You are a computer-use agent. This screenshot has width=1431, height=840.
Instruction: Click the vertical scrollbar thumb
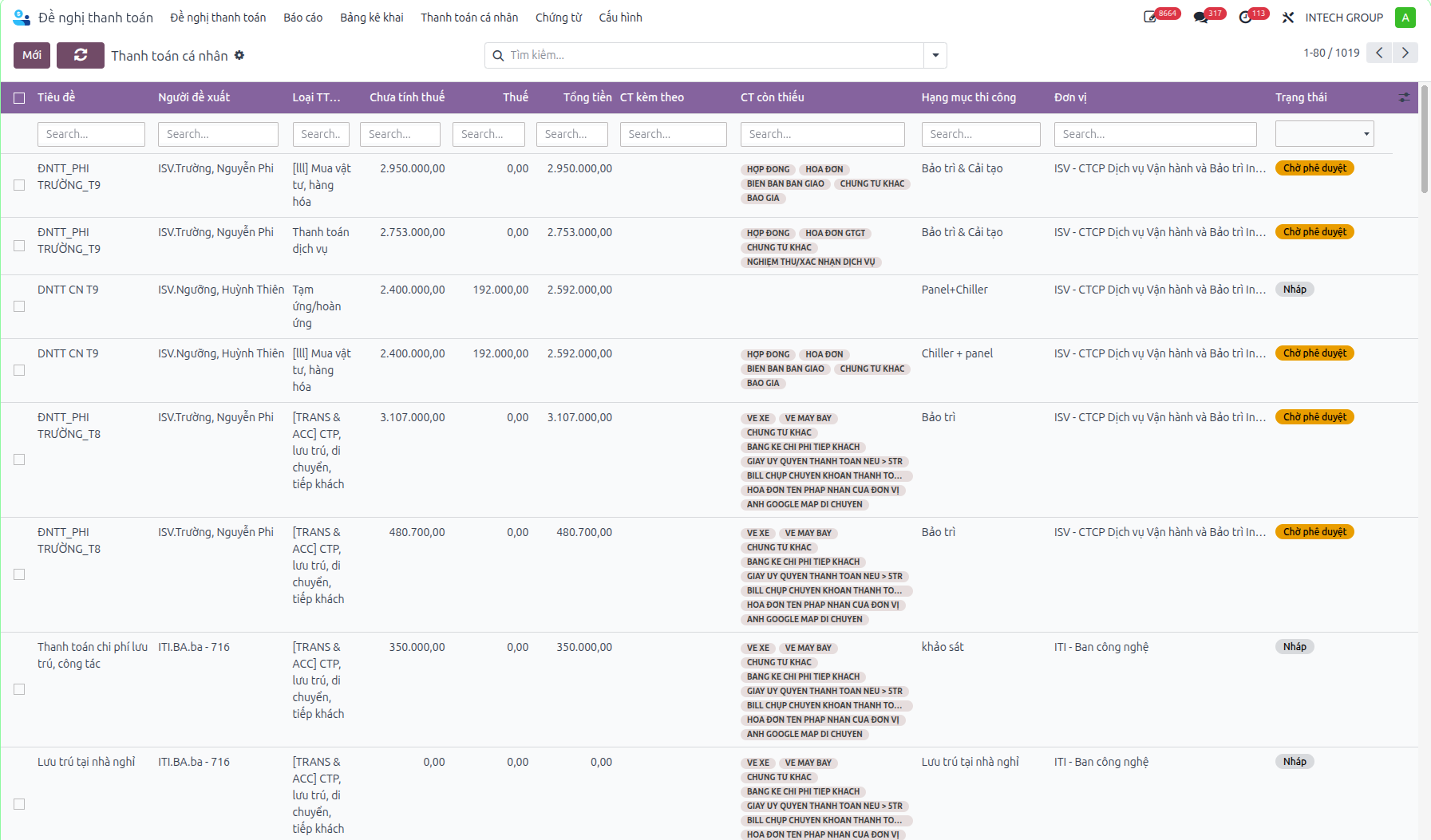click(x=1425, y=138)
